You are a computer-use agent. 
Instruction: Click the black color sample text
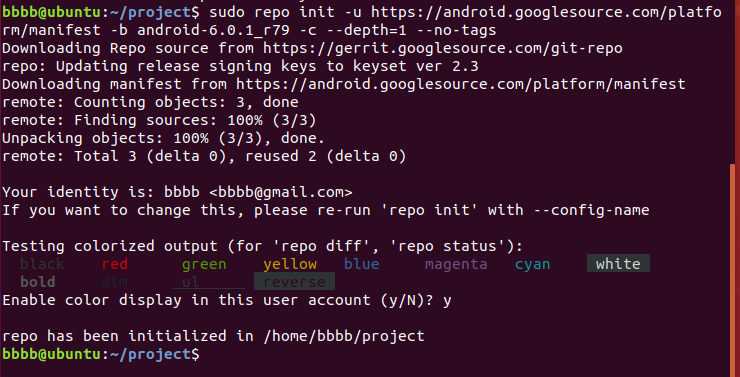coord(42,264)
